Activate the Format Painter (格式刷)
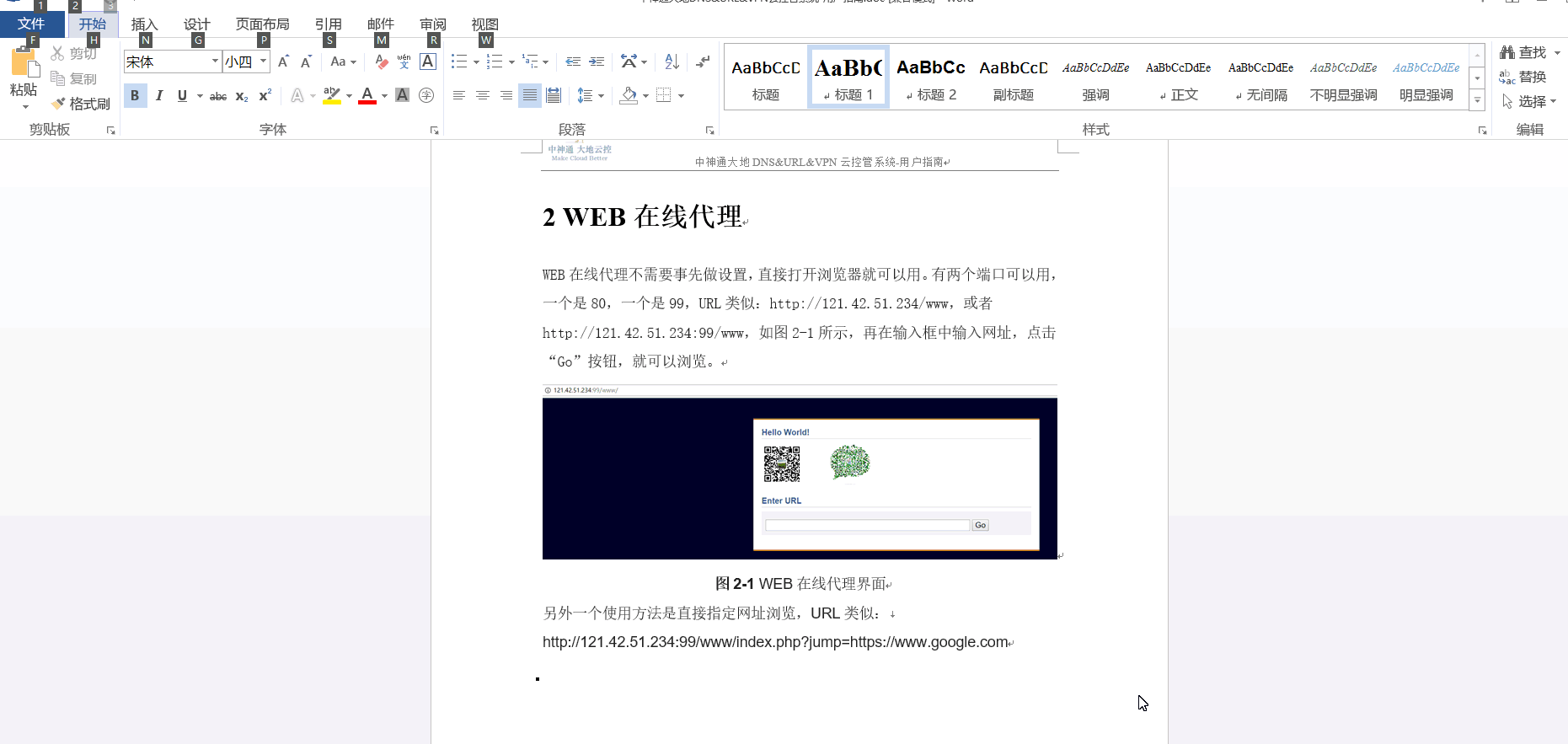The height and width of the screenshot is (744, 1568). (x=80, y=104)
